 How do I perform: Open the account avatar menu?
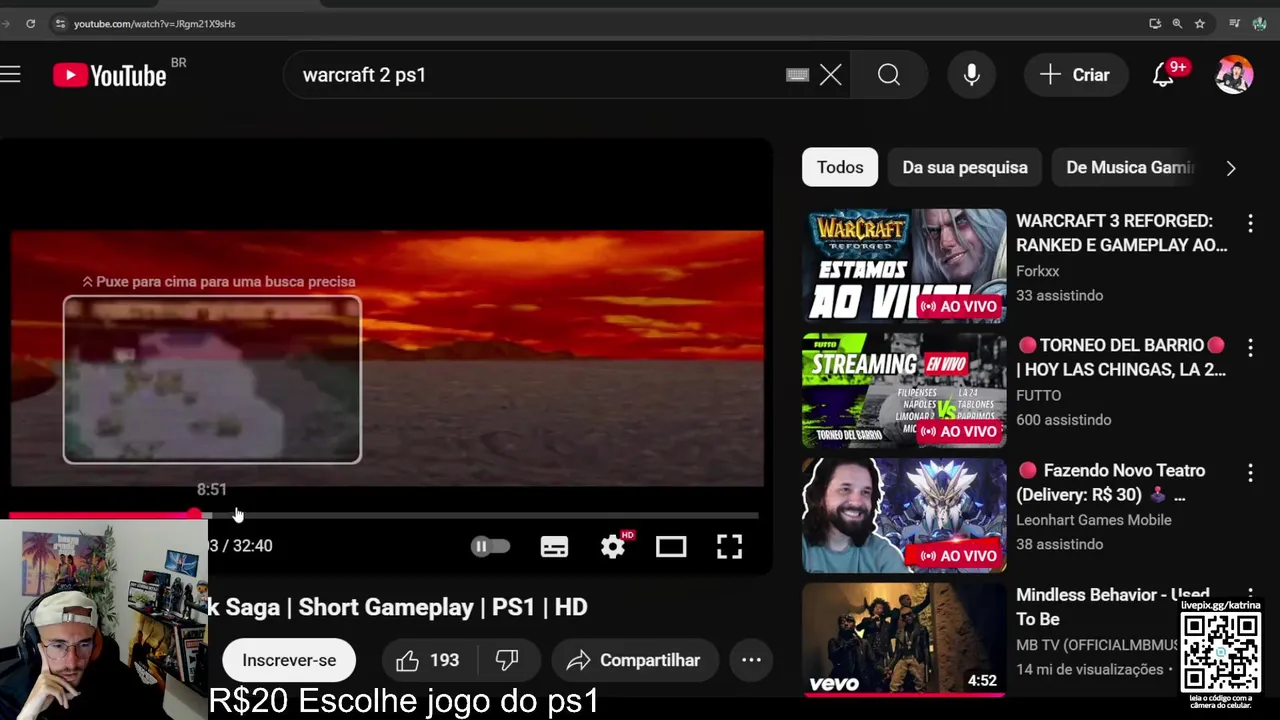click(x=1234, y=75)
